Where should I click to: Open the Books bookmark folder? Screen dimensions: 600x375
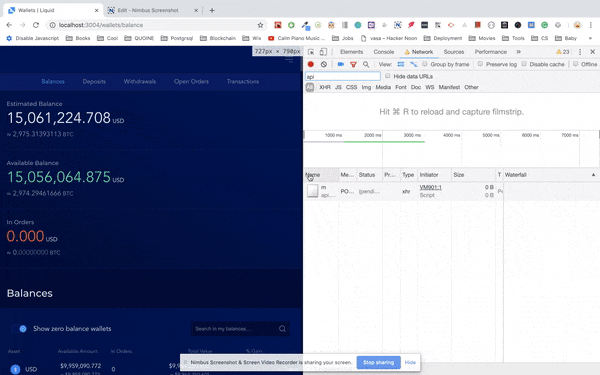point(78,38)
